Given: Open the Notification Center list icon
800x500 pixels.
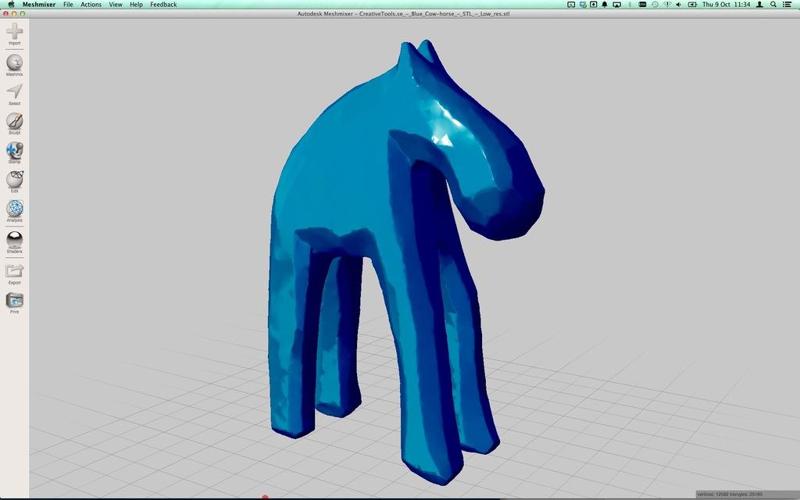Looking at the screenshot, I should (x=788, y=5).
